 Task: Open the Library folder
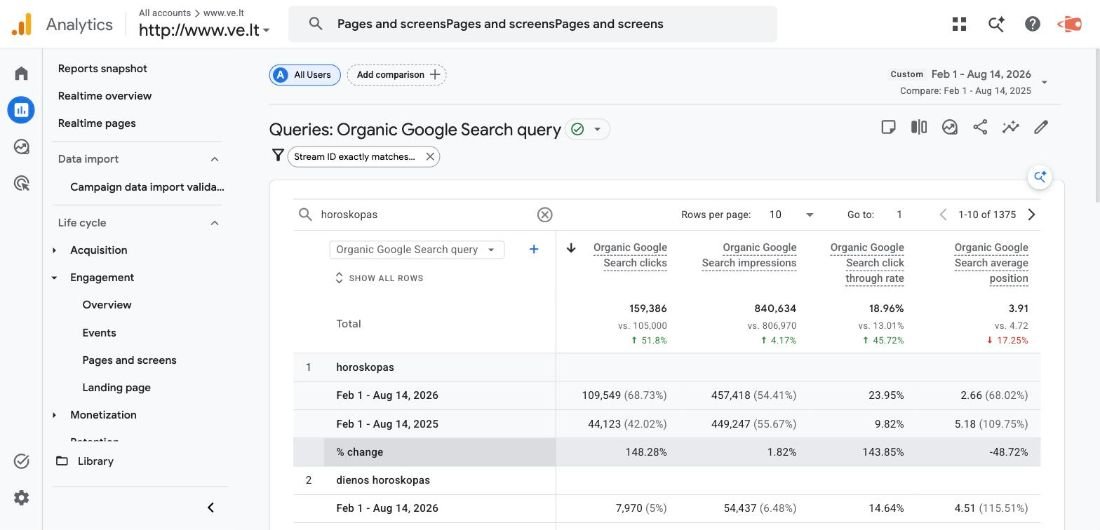[x=84, y=461]
